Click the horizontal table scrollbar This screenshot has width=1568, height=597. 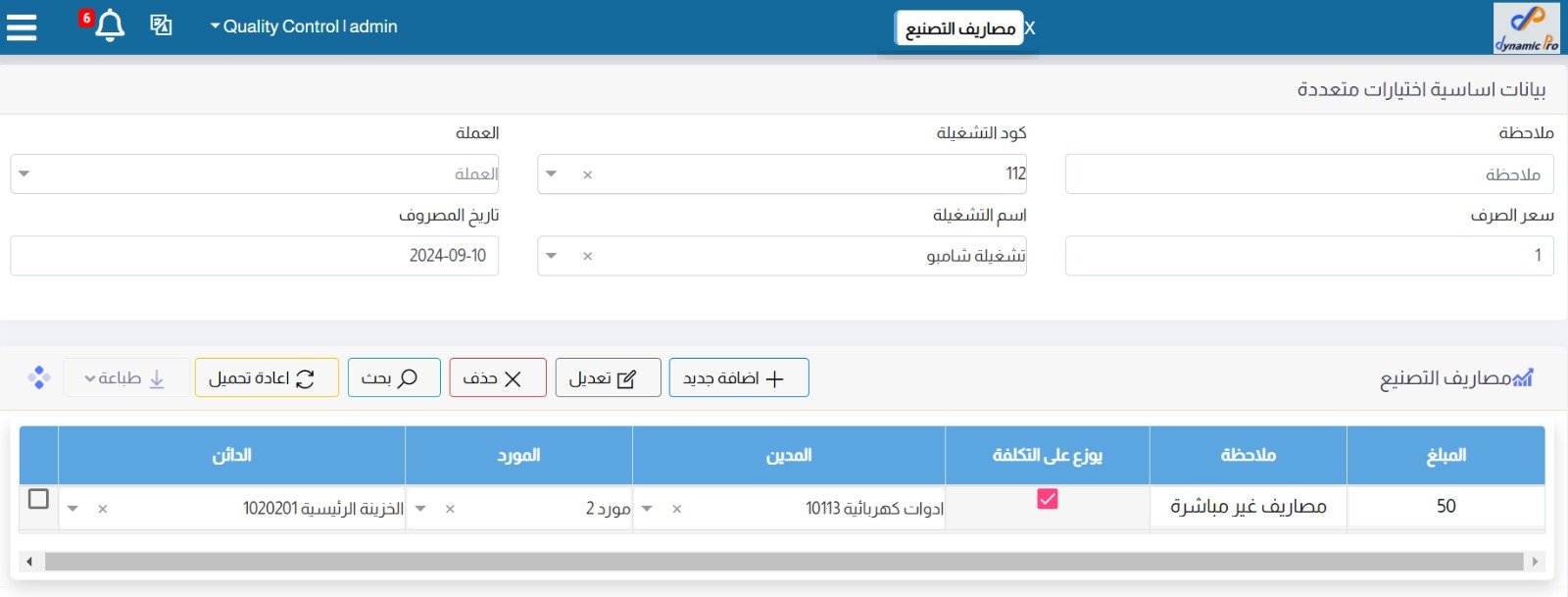(782, 562)
